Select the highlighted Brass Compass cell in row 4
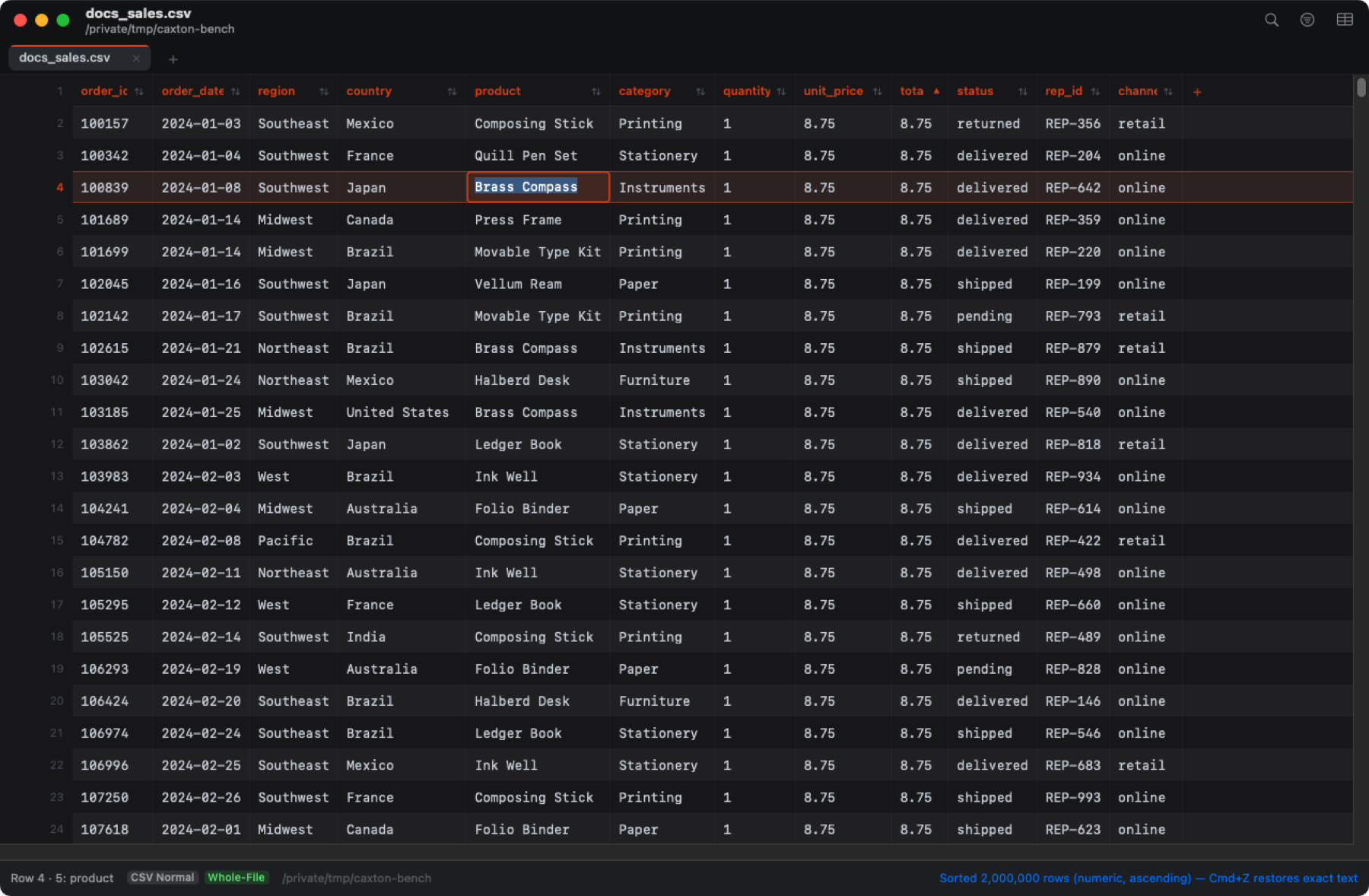The width and height of the screenshot is (1369, 896). point(538,187)
